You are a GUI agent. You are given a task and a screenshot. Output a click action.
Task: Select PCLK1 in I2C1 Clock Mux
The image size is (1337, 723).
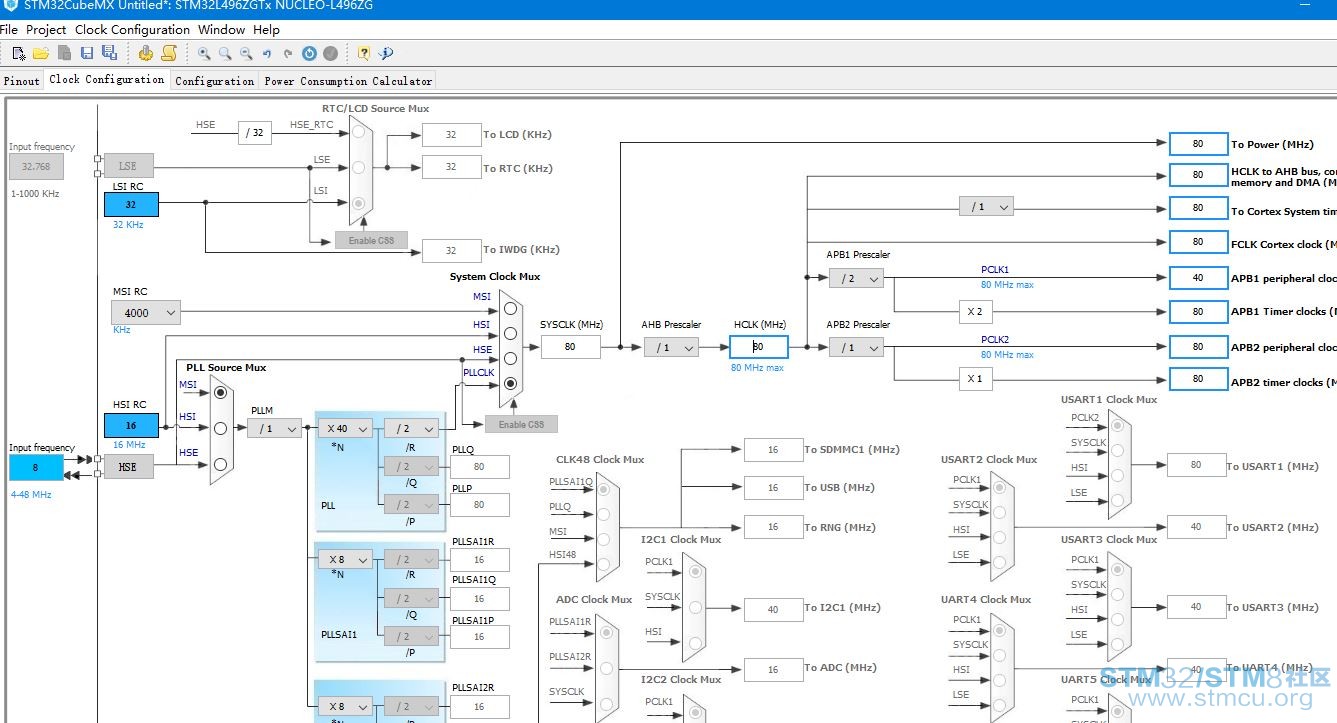[x=695, y=571]
